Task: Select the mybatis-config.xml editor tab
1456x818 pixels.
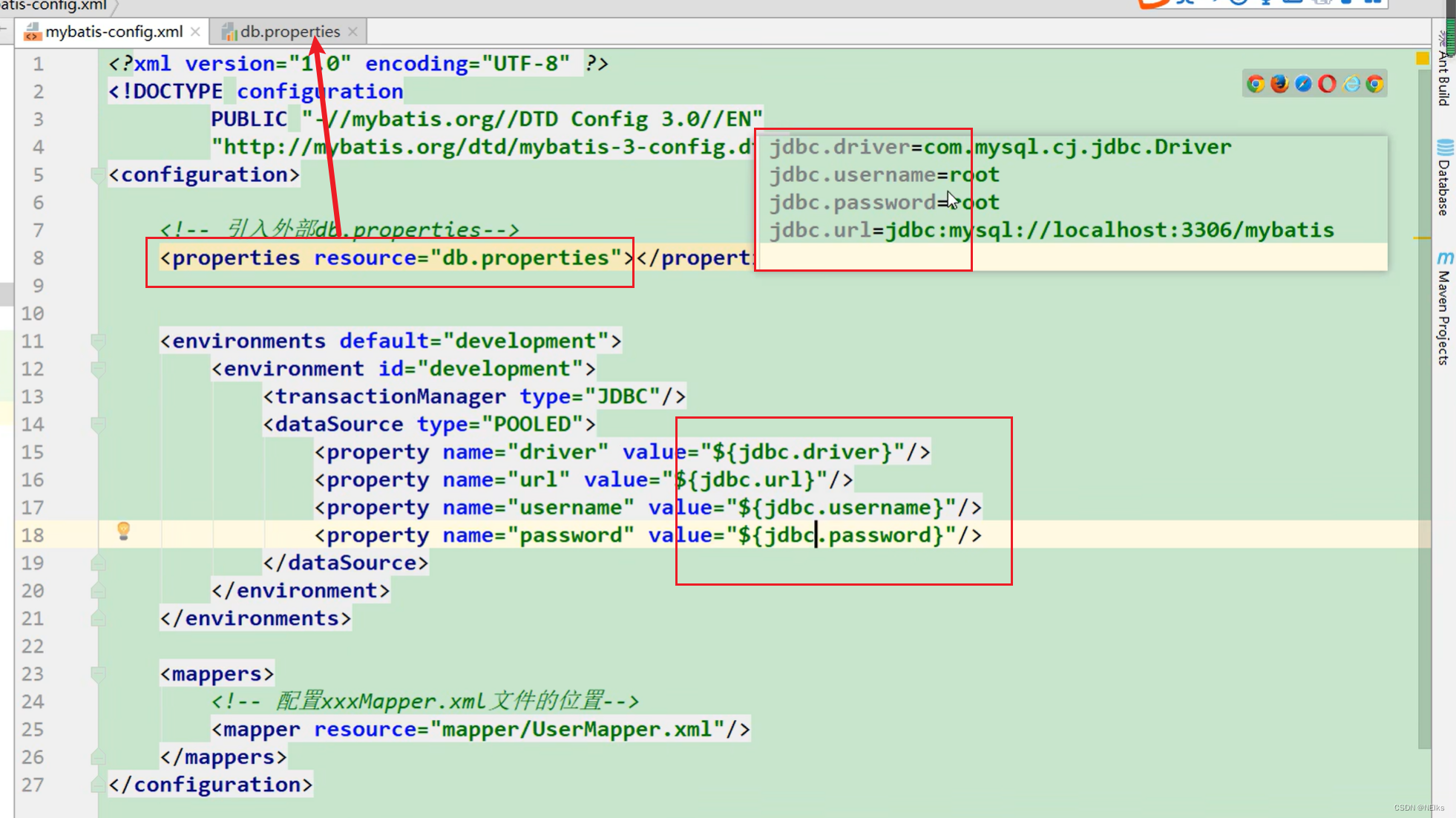Action: click(x=114, y=32)
